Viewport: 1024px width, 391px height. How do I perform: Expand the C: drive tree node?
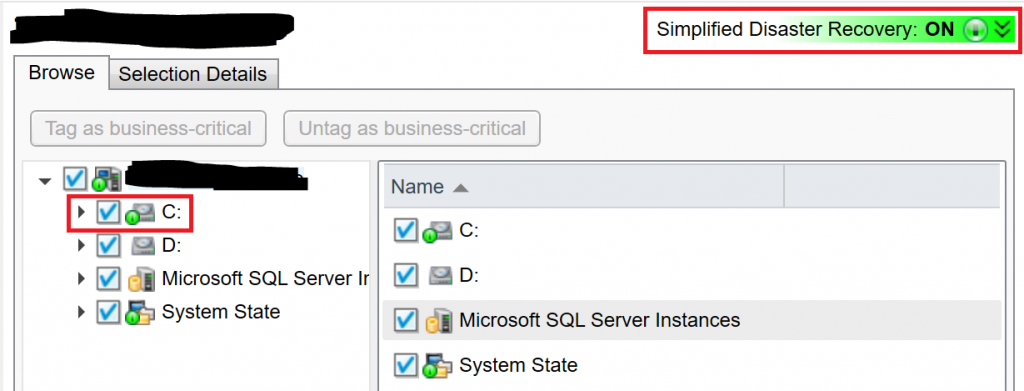click(82, 212)
